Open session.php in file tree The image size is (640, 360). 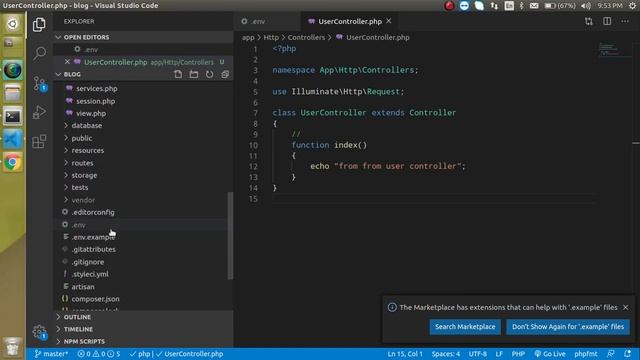pos(96,101)
